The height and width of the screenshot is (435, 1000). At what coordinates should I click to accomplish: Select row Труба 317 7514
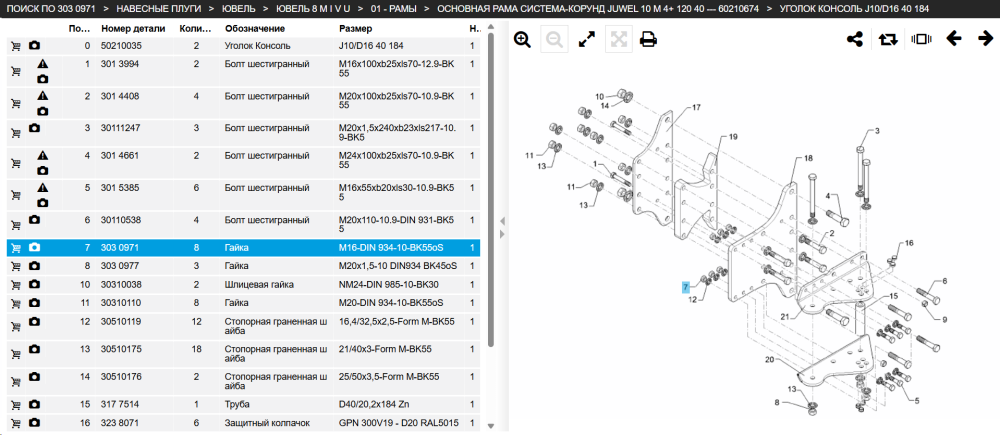(x=243, y=404)
